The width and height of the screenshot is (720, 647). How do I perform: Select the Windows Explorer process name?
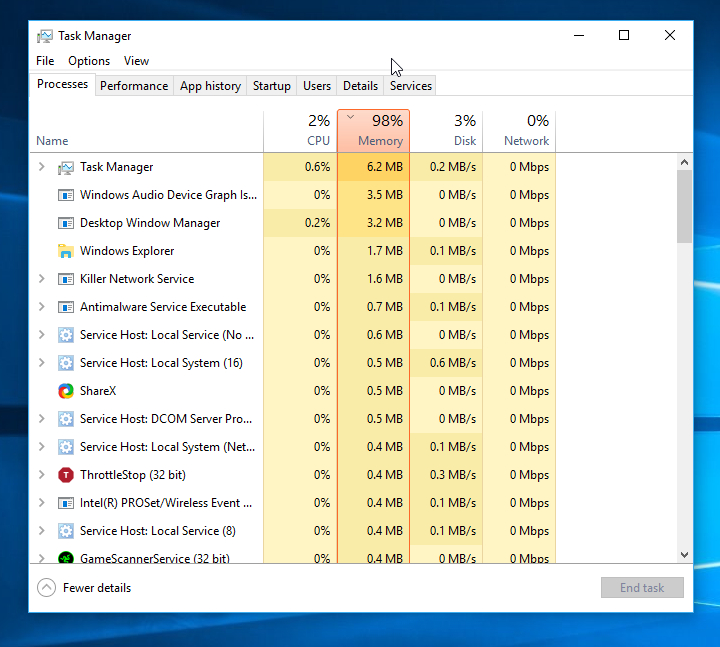127,251
